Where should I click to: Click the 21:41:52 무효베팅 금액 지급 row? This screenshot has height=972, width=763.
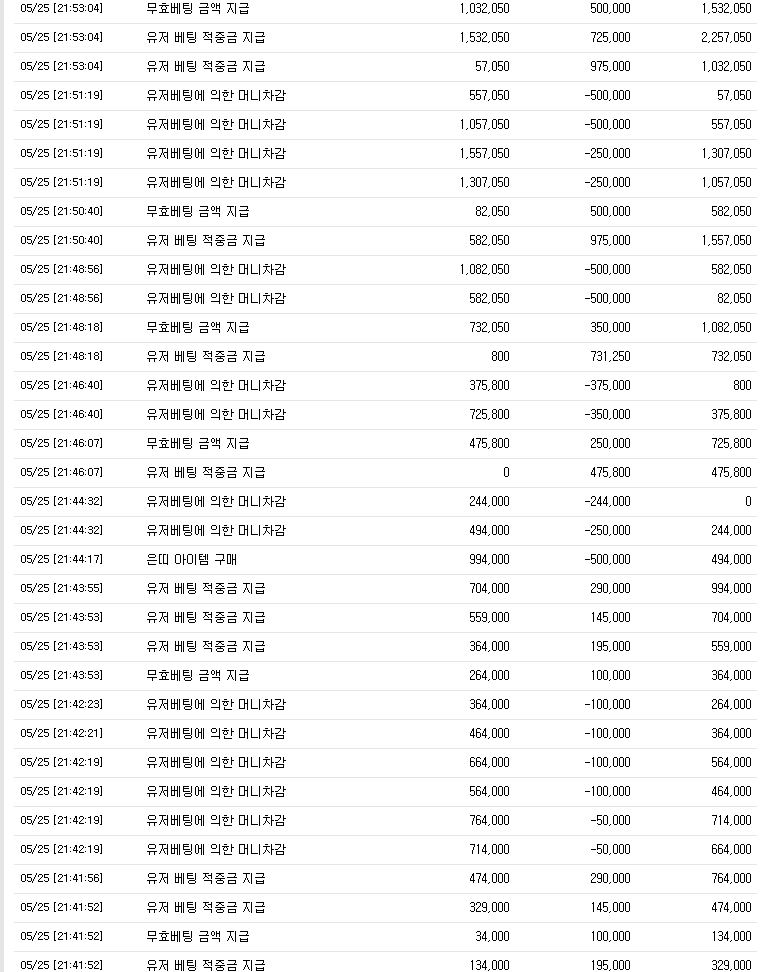click(386, 937)
